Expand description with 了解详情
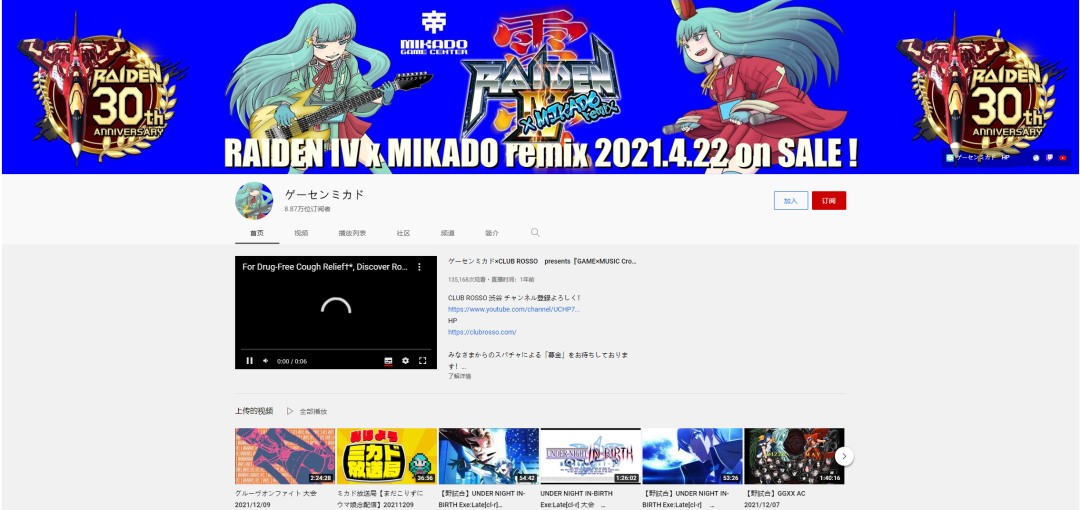Viewport: 1080px width, 510px height. coord(459,376)
